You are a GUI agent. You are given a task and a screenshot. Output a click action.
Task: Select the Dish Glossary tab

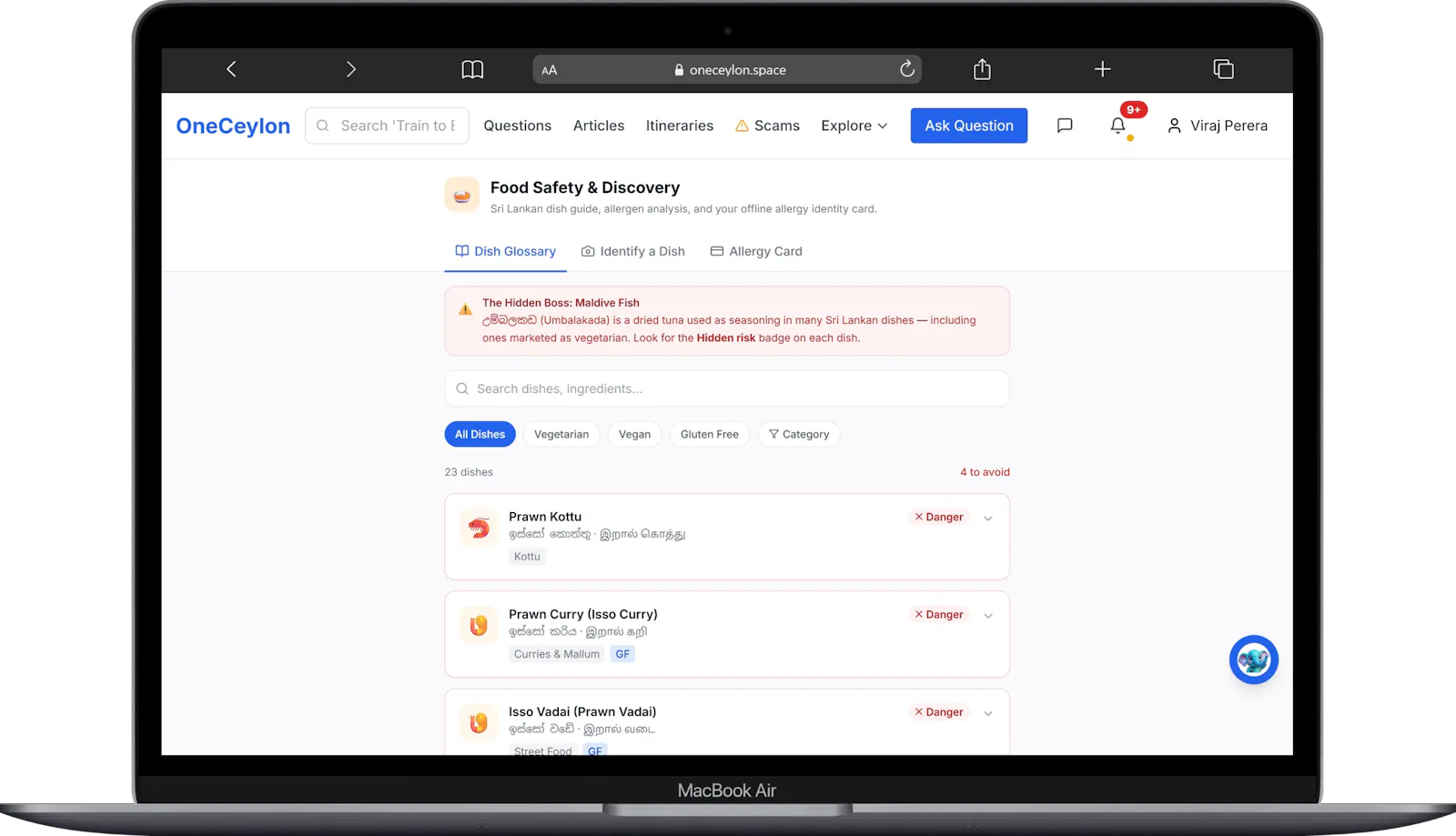[505, 251]
